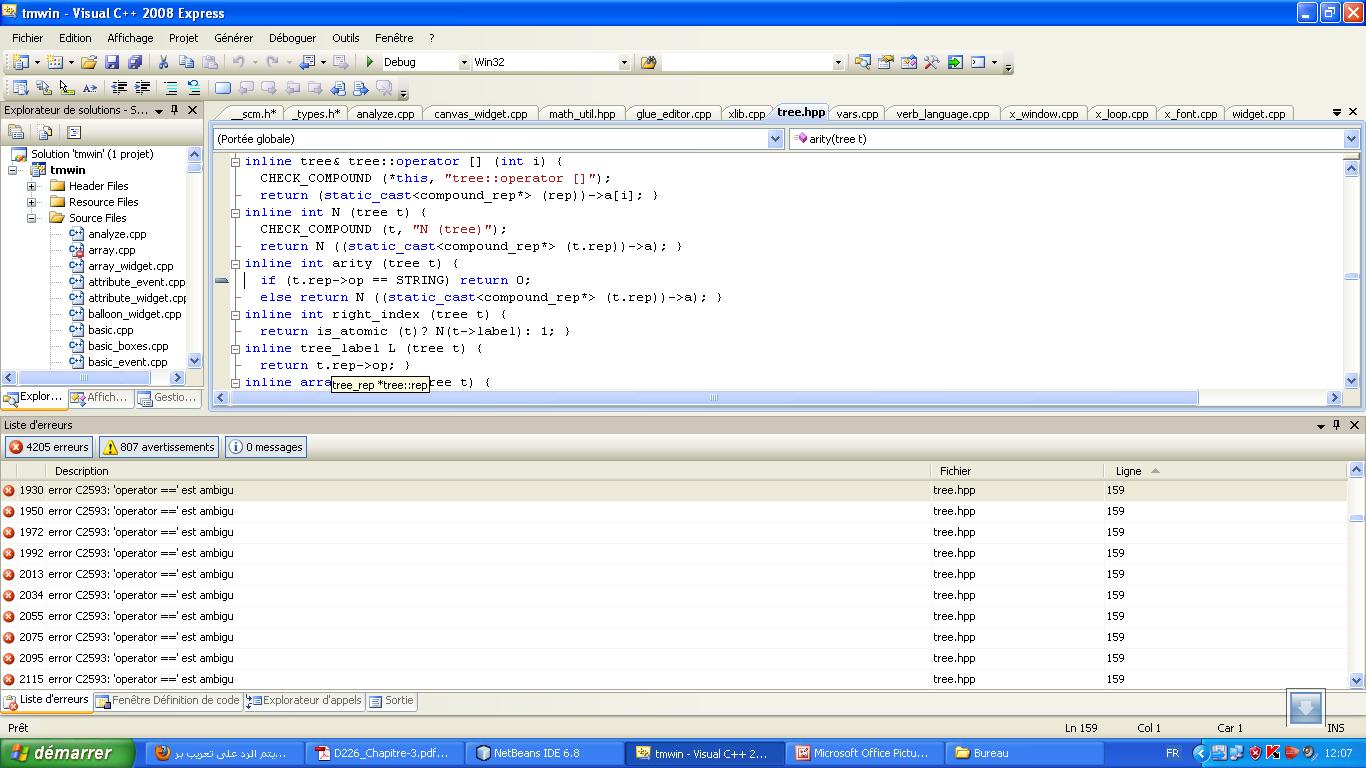Open file using the folder icon

click(89, 62)
